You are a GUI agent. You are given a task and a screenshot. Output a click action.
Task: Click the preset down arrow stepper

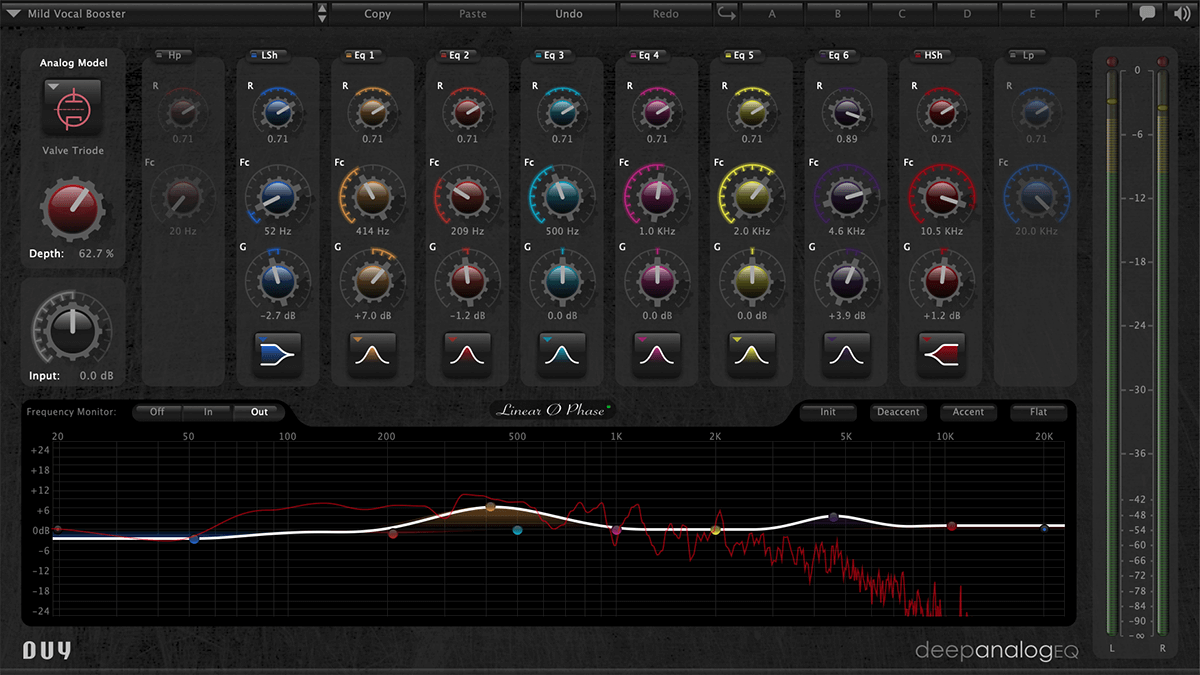(321, 18)
